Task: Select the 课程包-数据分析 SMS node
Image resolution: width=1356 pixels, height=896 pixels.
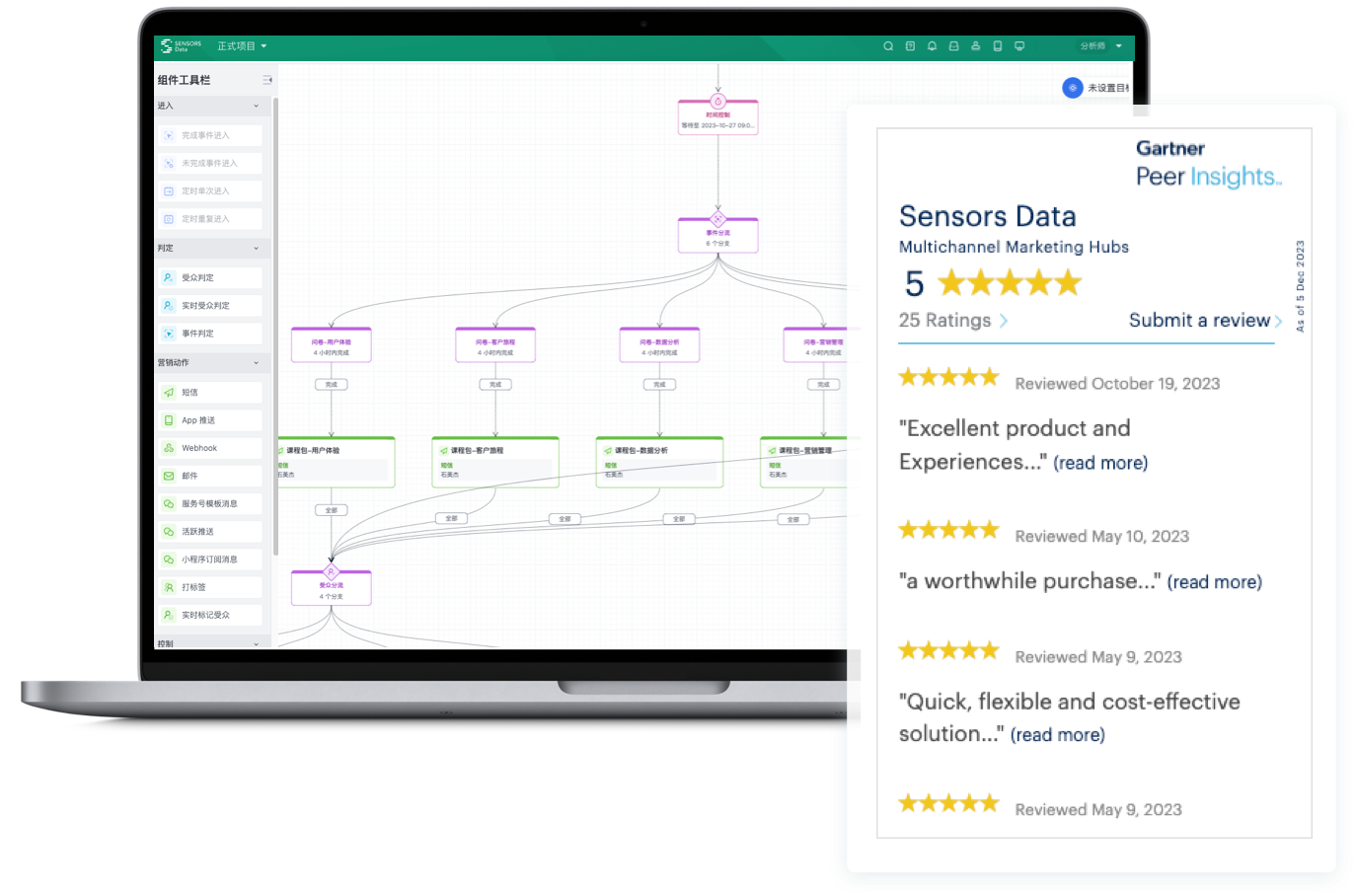Action: [x=659, y=463]
